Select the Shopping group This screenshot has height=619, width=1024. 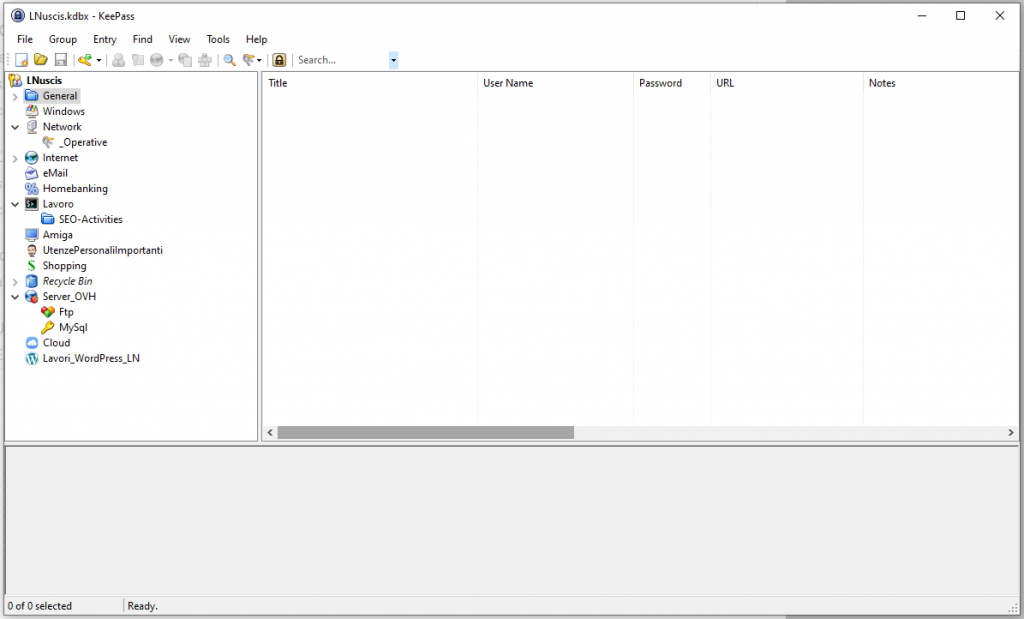click(x=65, y=266)
